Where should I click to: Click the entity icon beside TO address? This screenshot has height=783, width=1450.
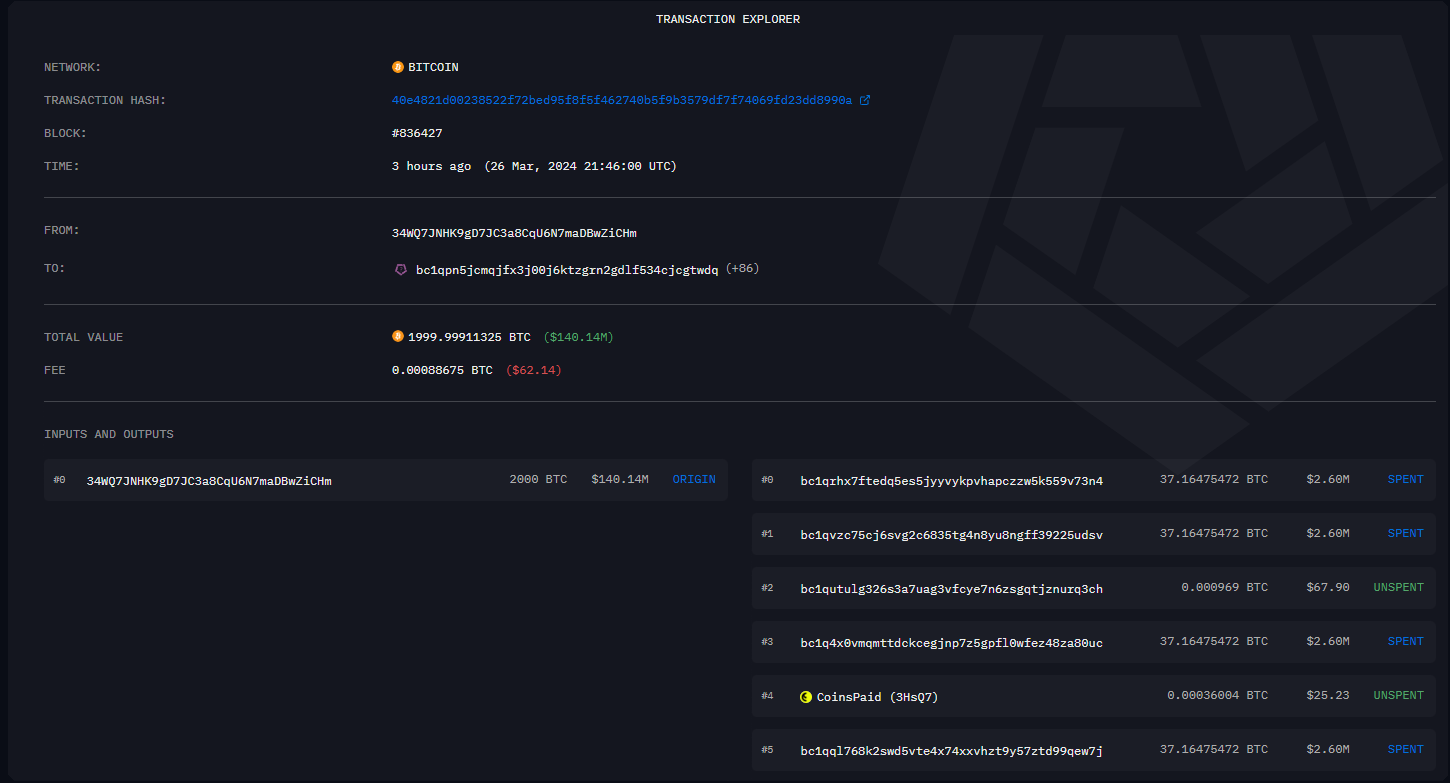pyautogui.click(x=401, y=270)
